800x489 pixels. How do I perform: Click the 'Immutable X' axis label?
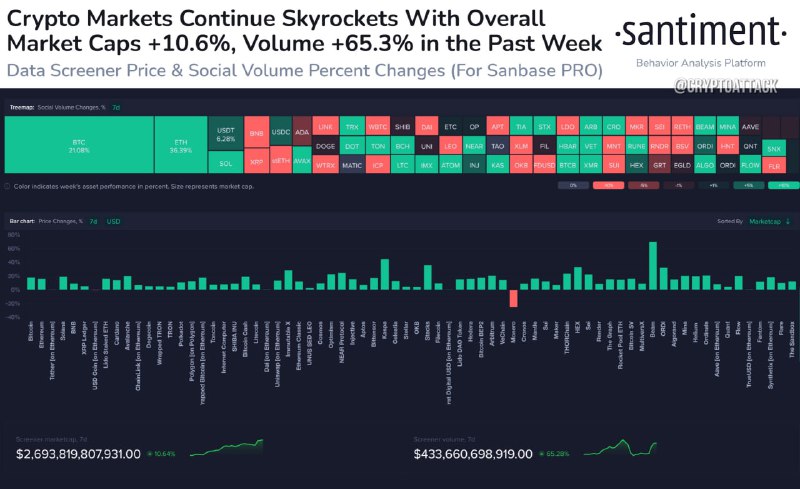pos(288,339)
